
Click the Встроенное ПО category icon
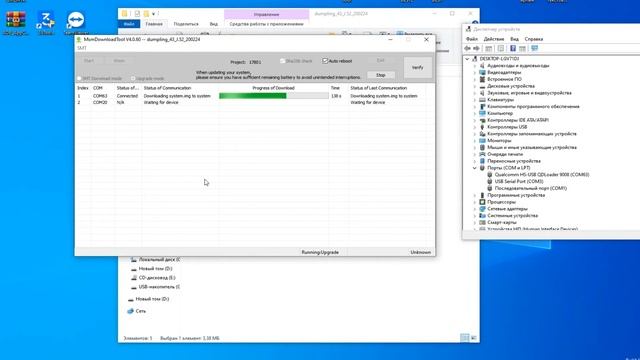pos(482,79)
